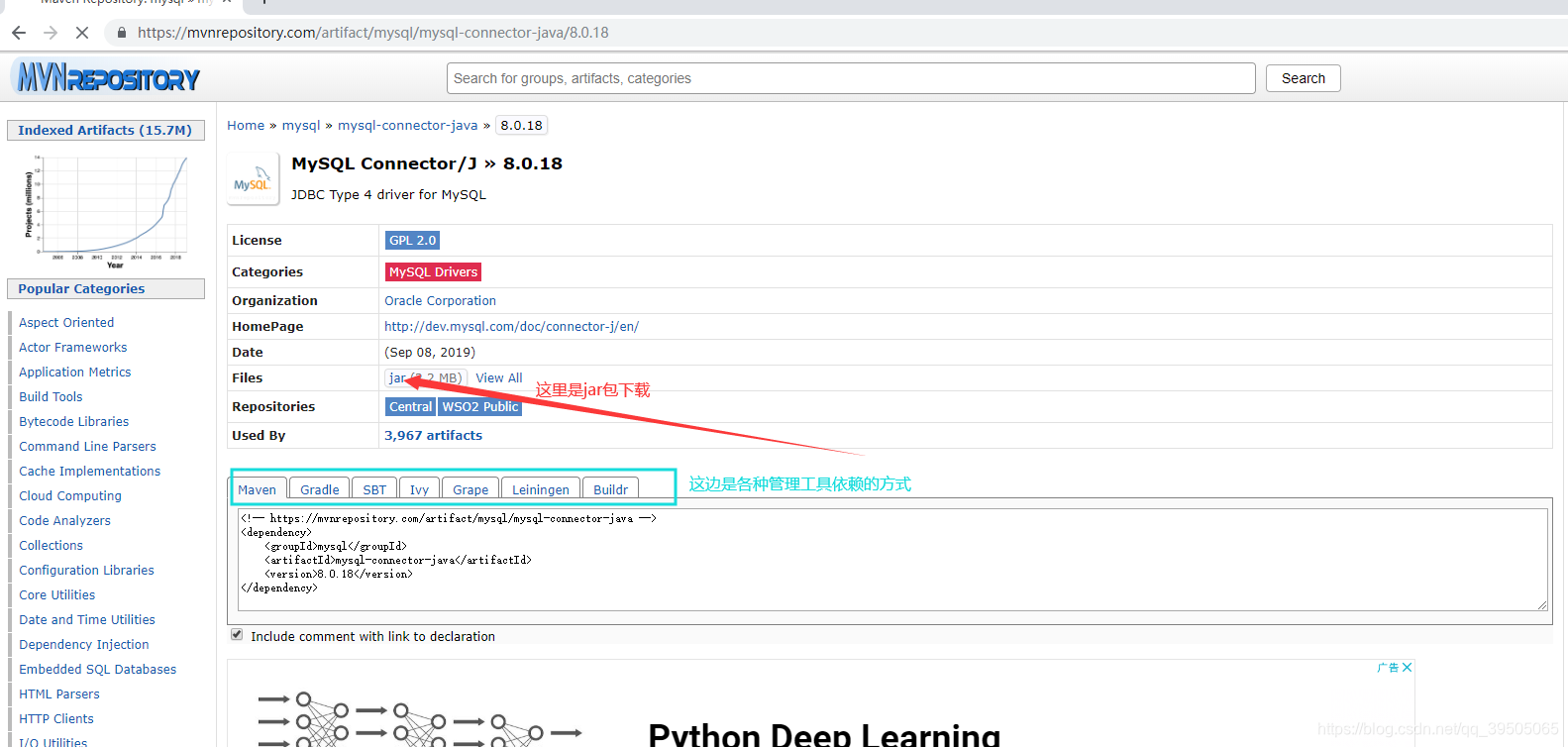Open the indexed artifacts growth chart
Image resolution: width=1568 pixels, height=747 pixels.
(106, 210)
